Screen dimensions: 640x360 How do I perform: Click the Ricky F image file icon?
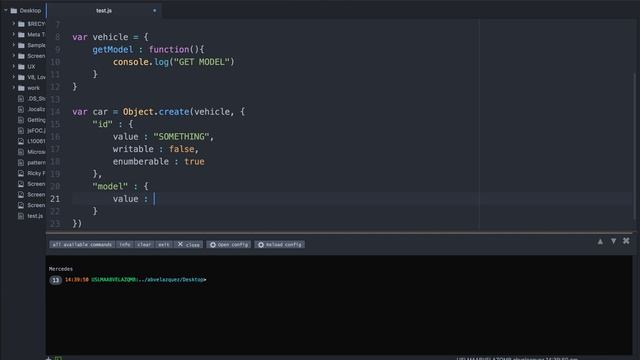tap(21, 173)
